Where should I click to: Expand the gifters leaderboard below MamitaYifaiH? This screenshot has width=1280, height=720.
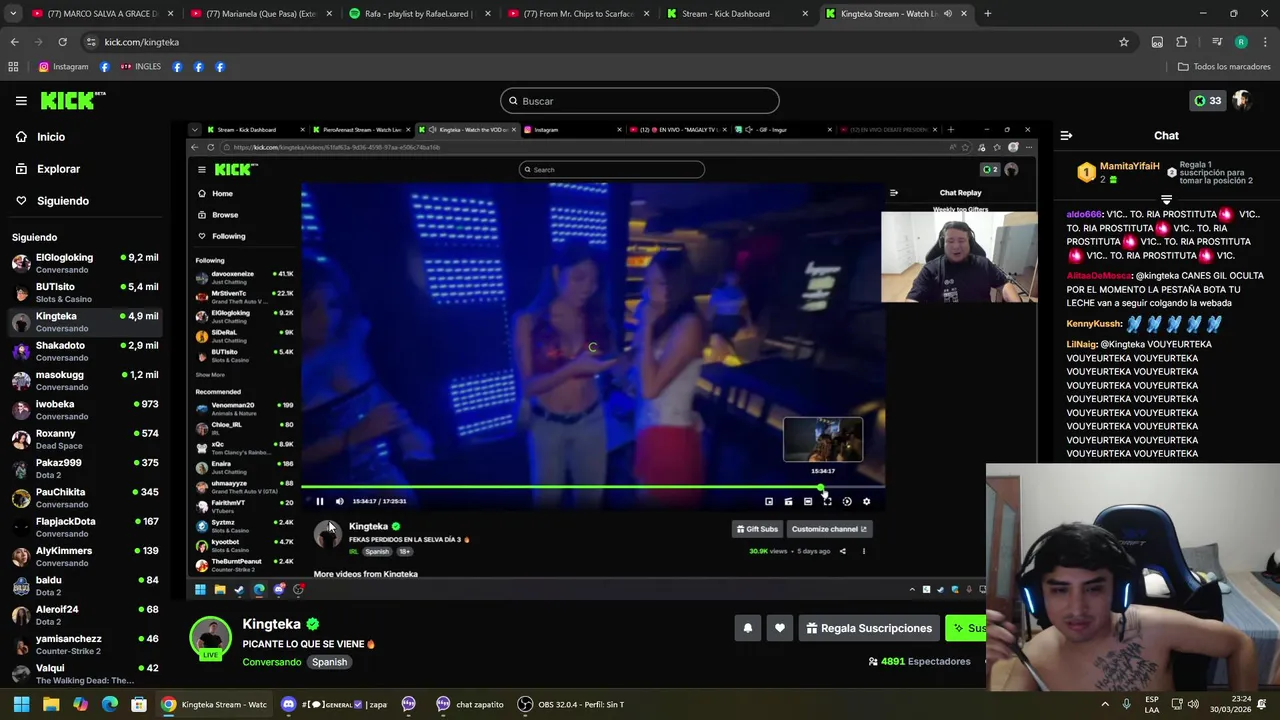pyautogui.click(x=1166, y=200)
